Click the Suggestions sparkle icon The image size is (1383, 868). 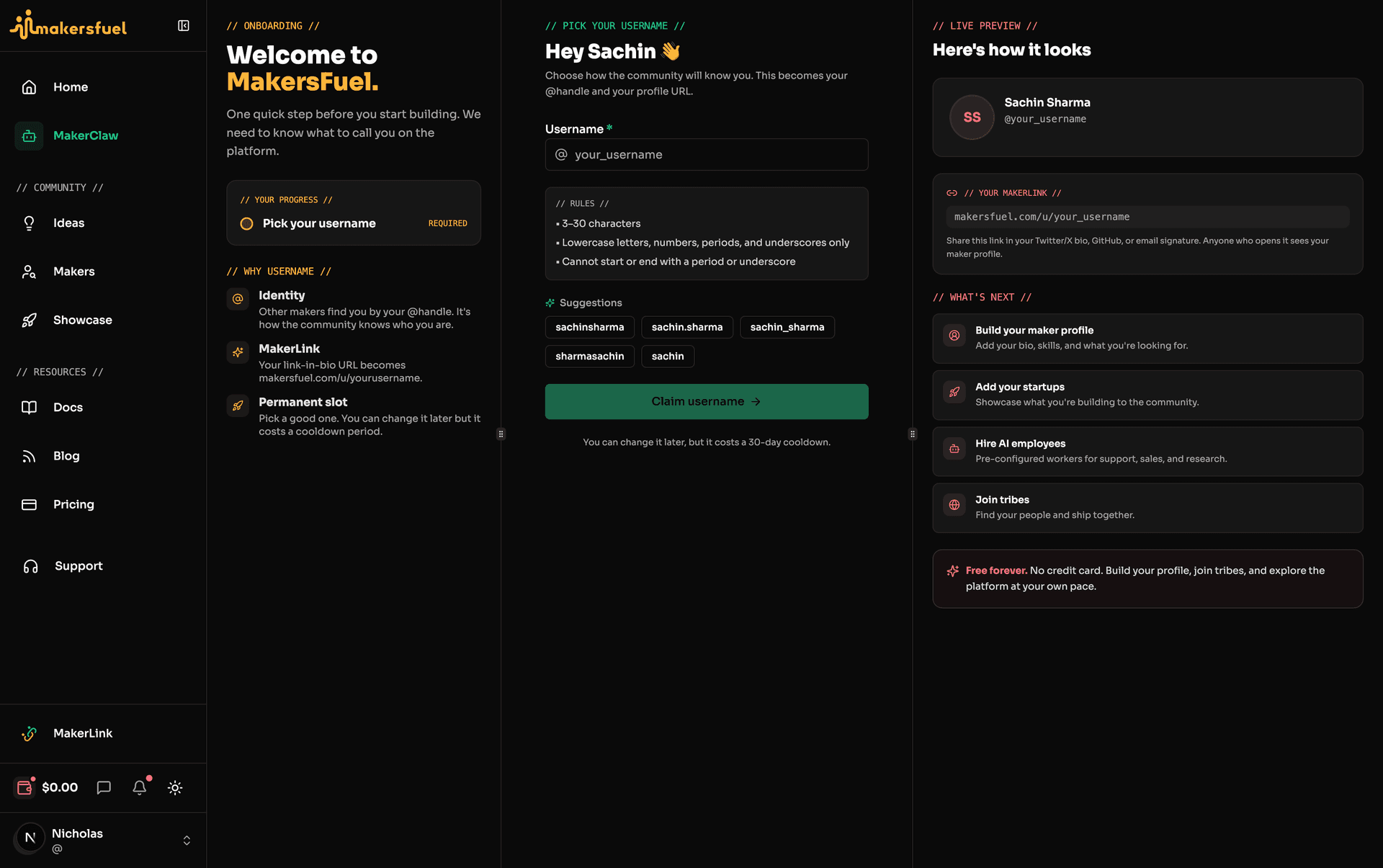pos(550,303)
